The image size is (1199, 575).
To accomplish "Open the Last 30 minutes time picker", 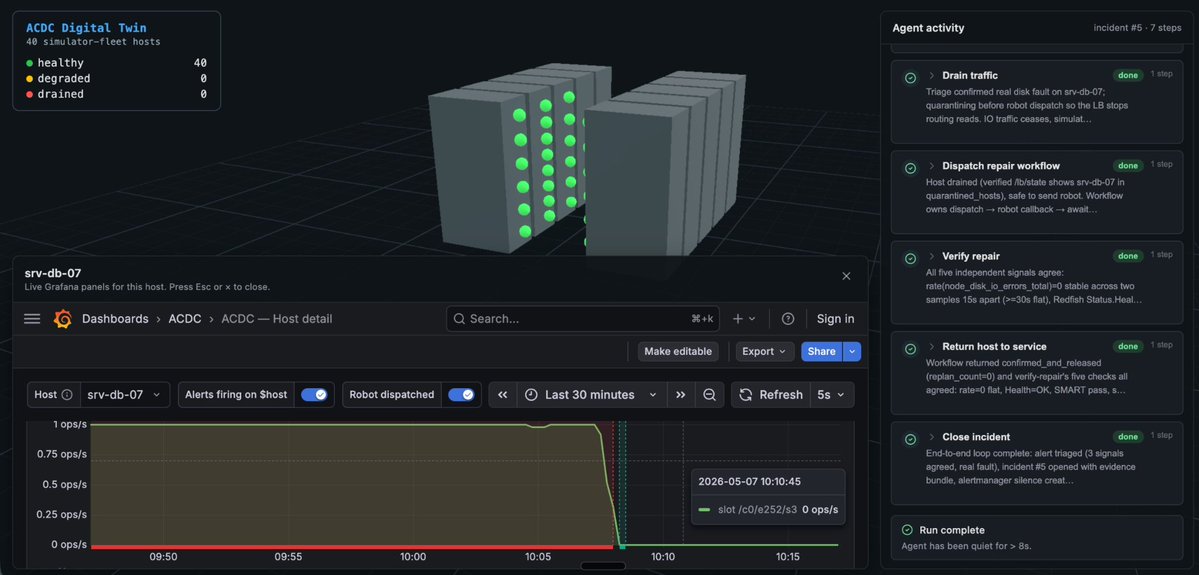I will (x=591, y=395).
